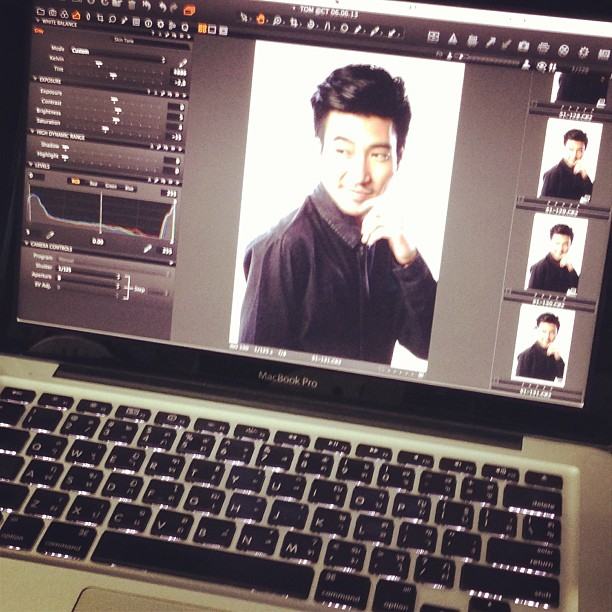This screenshot has width=612, height=612.
Task: Choose the Zoom loupe cursor tool
Action: point(277,21)
